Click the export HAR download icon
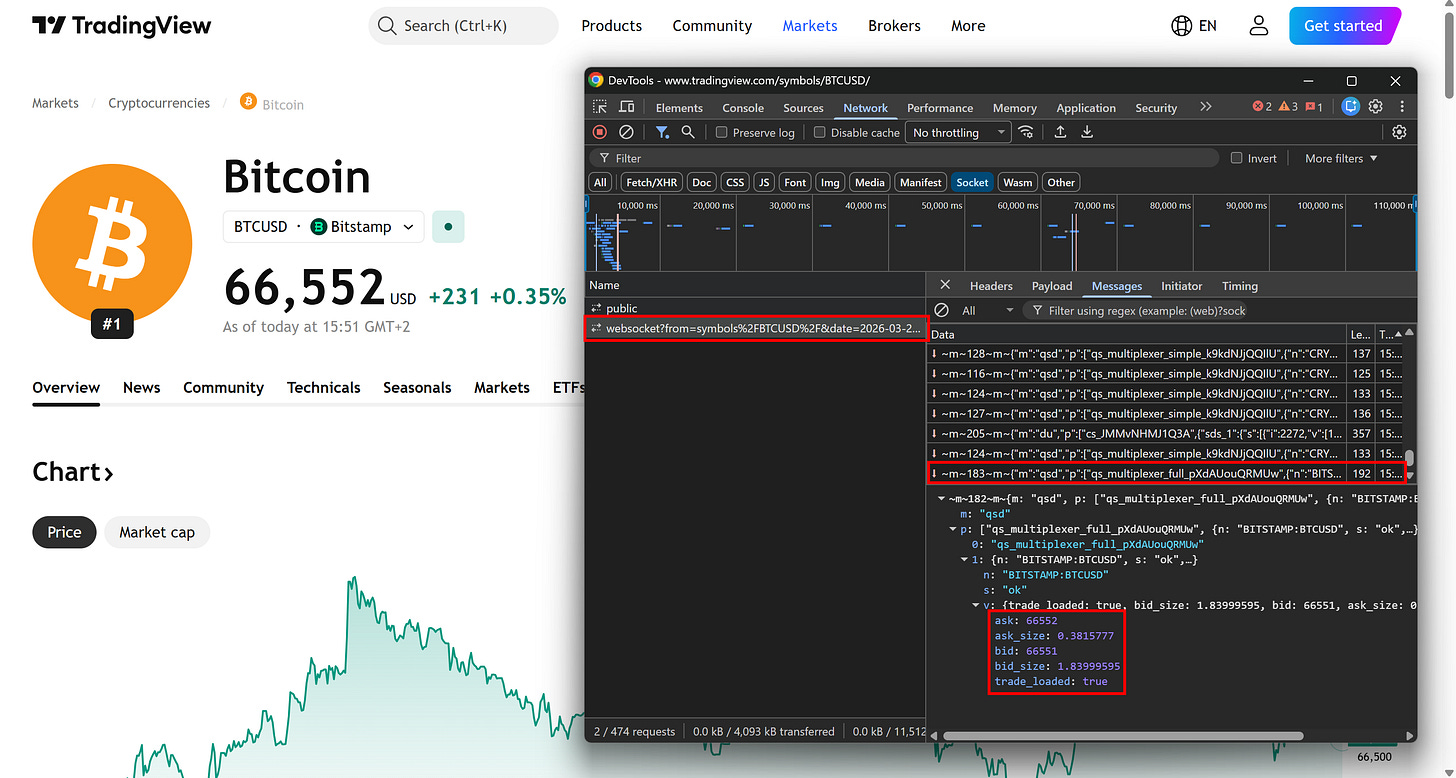The width and height of the screenshot is (1456, 778). (x=1087, y=132)
